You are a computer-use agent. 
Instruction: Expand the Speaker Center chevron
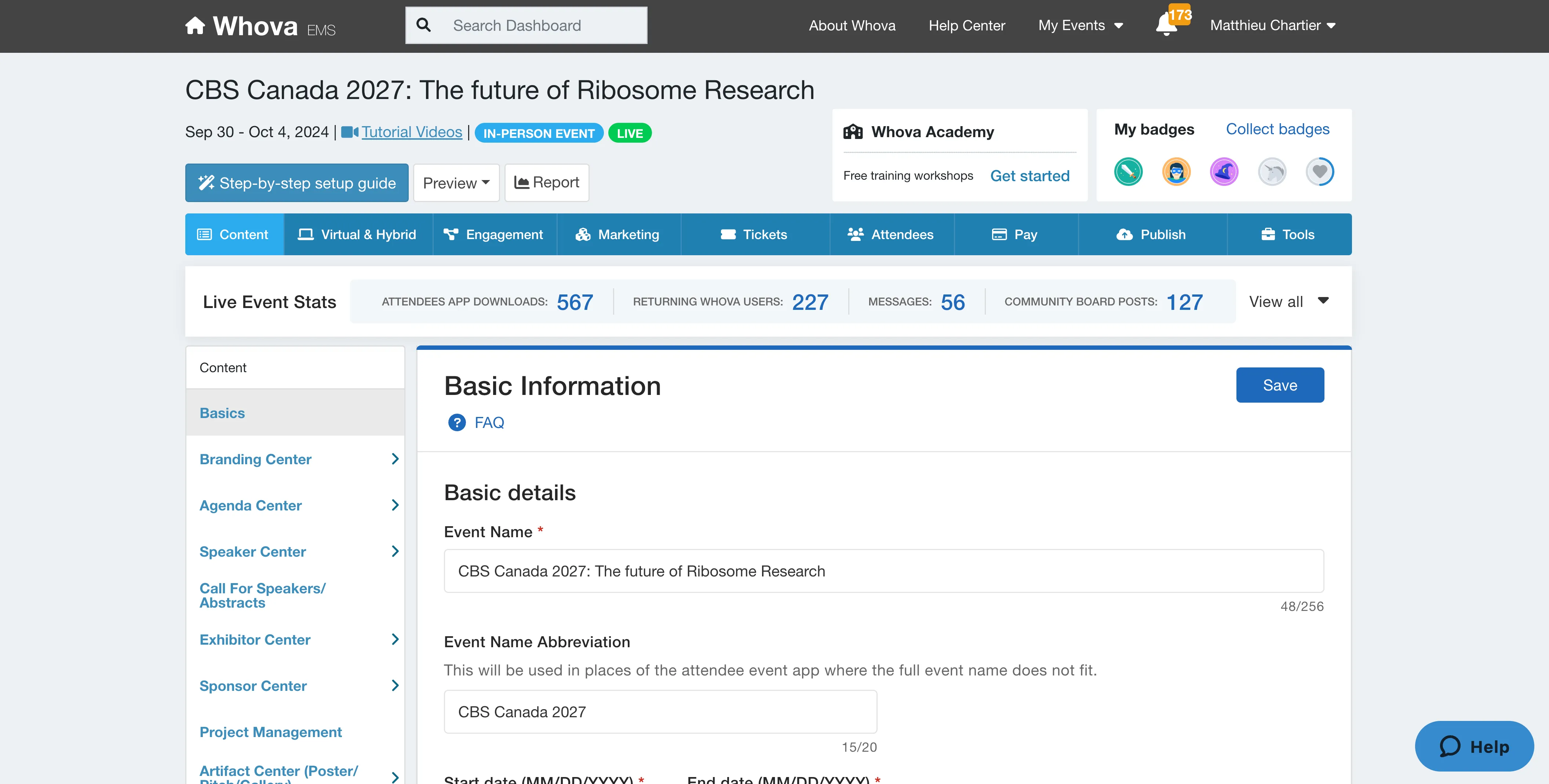pyautogui.click(x=394, y=551)
